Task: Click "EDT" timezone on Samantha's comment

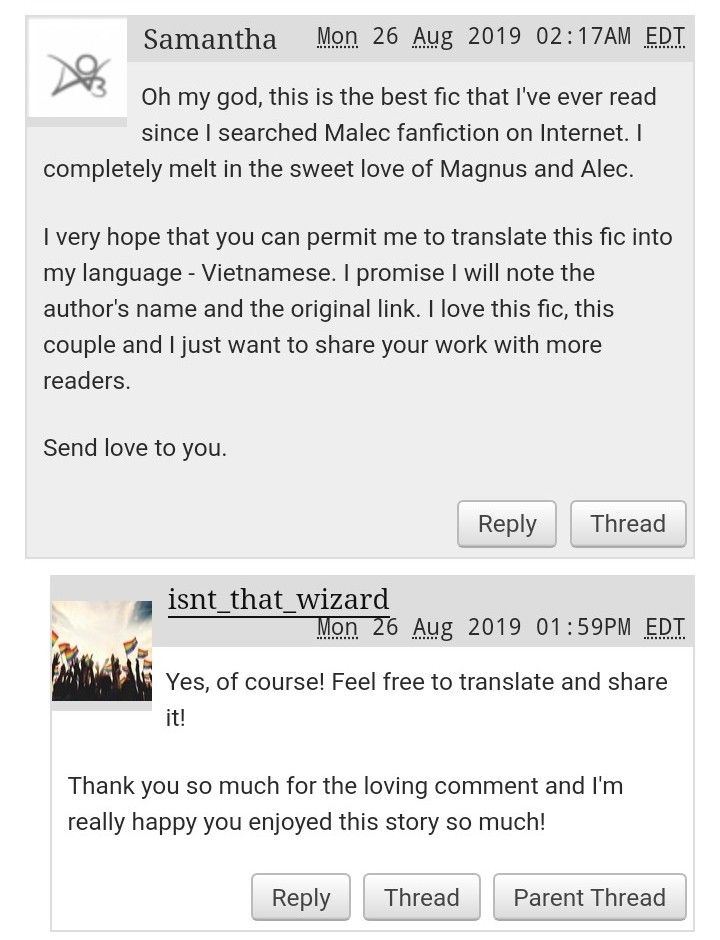Action: (665, 37)
